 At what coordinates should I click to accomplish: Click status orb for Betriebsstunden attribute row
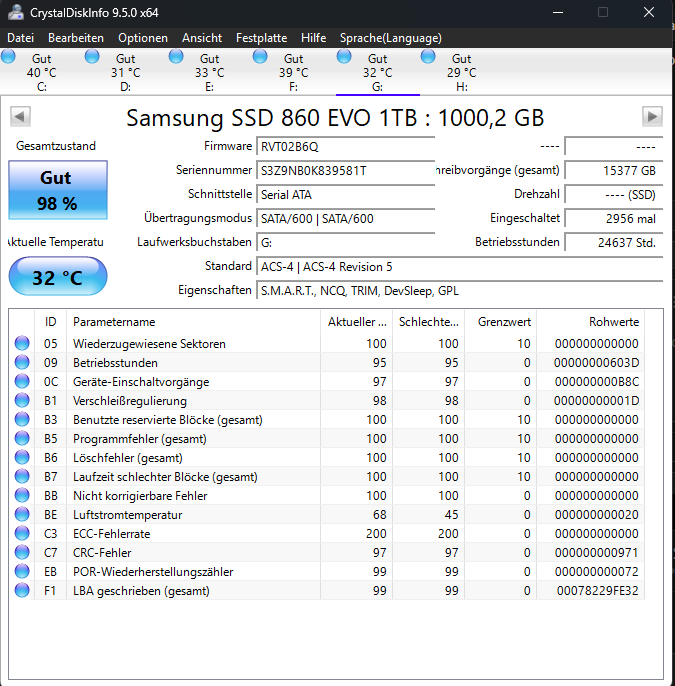tap(22, 362)
